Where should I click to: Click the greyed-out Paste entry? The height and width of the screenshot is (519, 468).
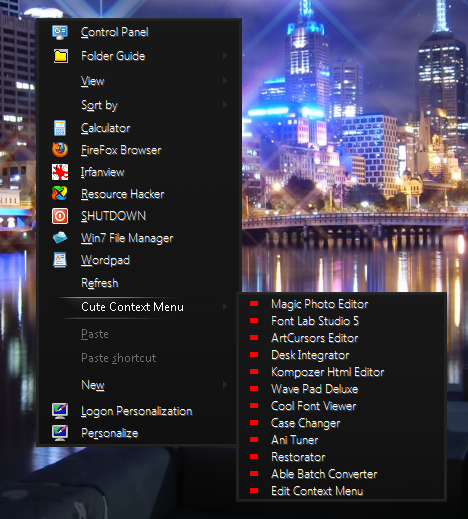[139, 334]
